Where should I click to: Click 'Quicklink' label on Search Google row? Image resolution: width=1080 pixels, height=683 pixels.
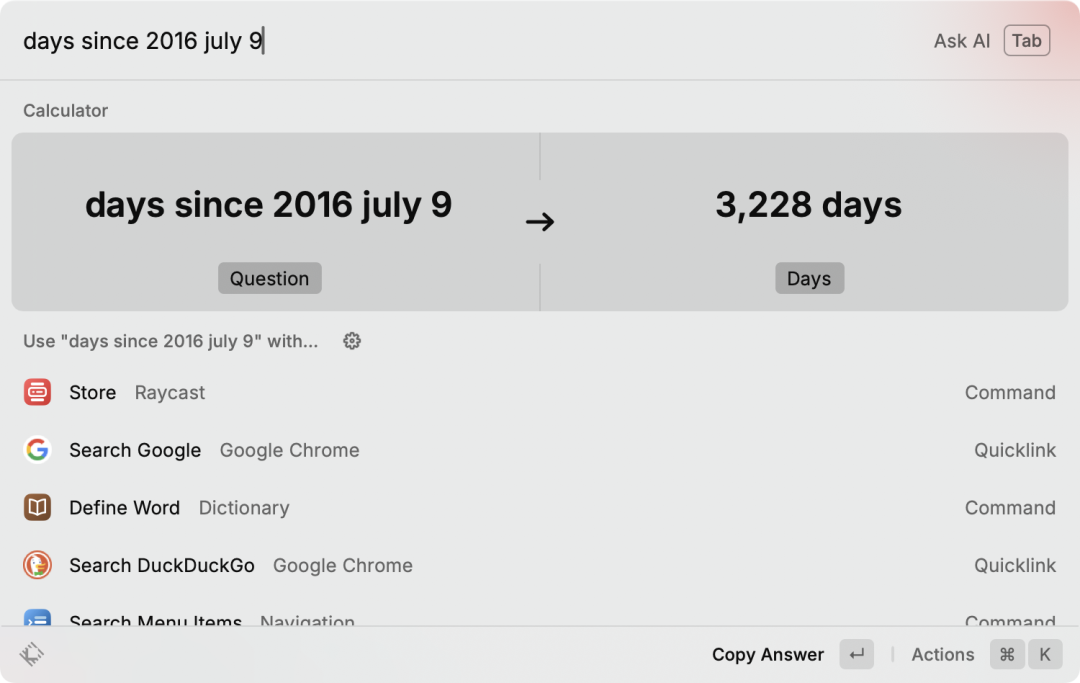(1015, 450)
